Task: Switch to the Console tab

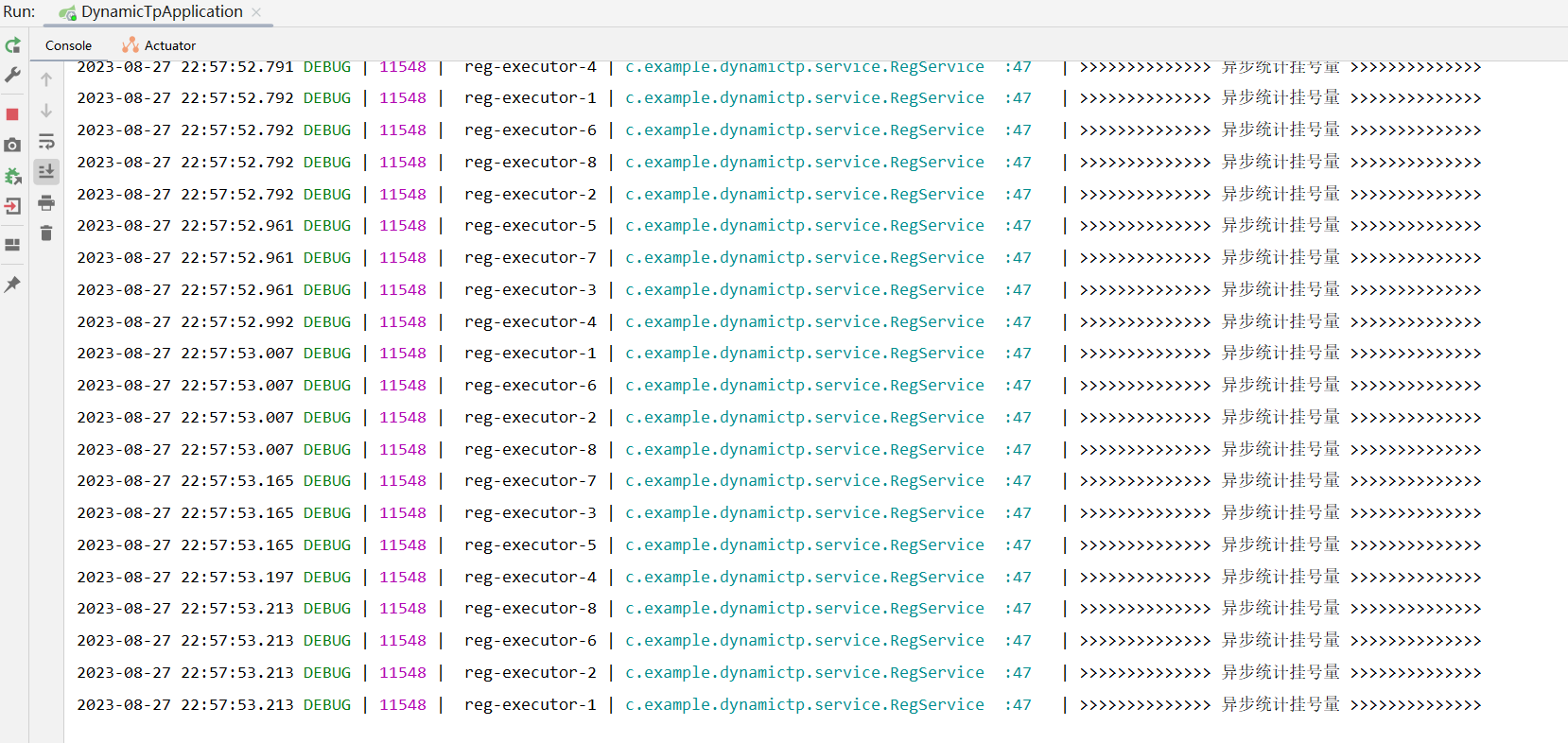Action: [x=68, y=45]
